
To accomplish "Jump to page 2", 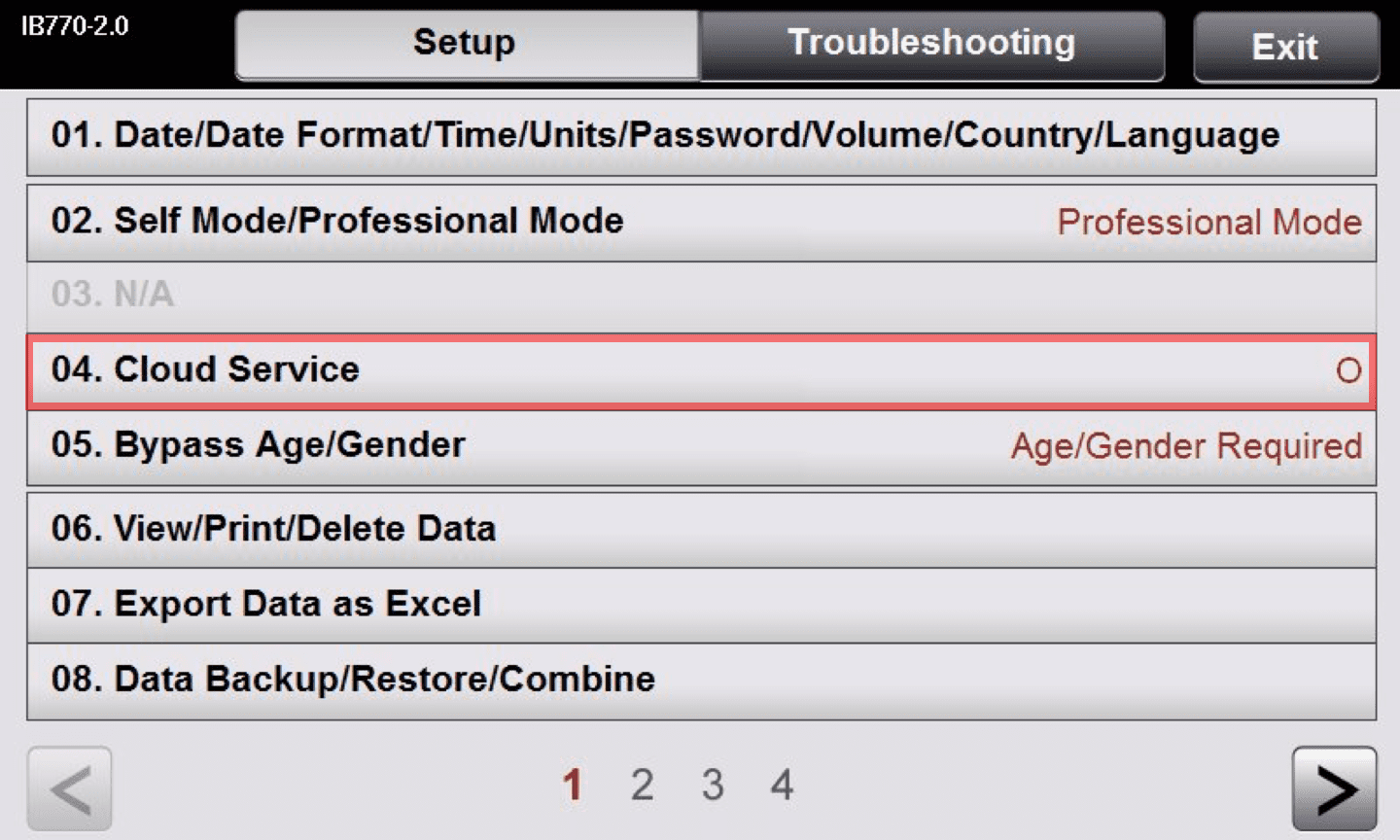I will (642, 785).
